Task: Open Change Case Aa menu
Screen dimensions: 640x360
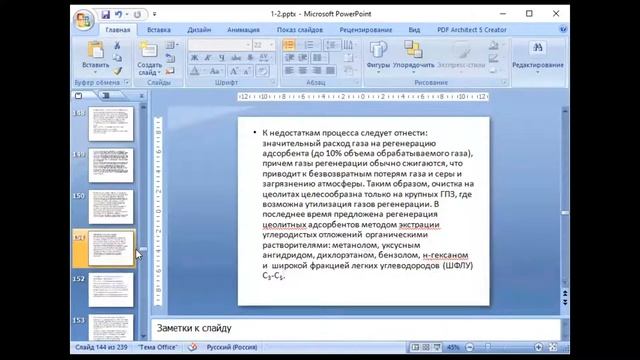Action: (x=215, y=71)
